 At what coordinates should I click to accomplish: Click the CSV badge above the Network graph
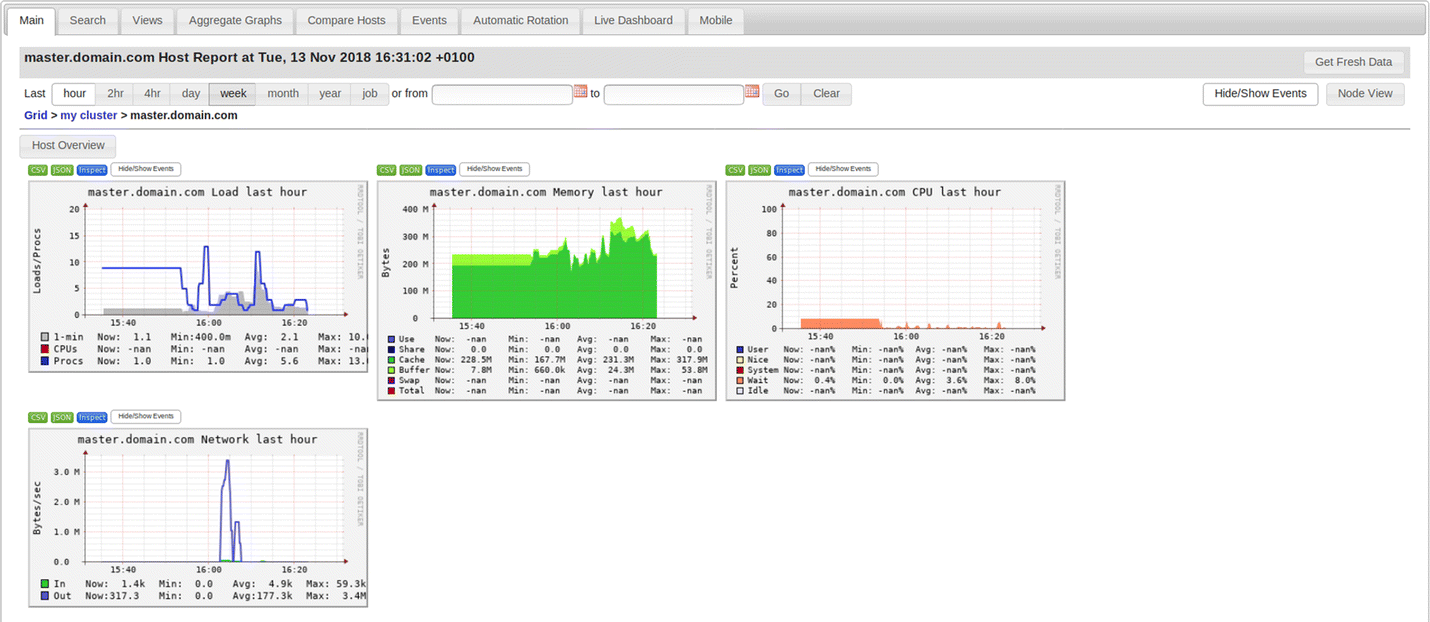point(38,417)
